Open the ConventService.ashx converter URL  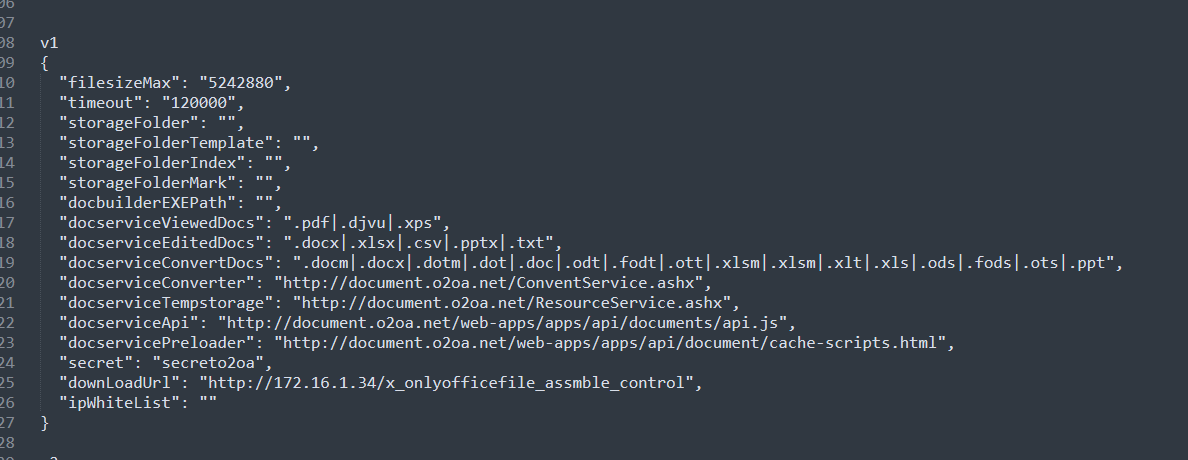click(491, 283)
